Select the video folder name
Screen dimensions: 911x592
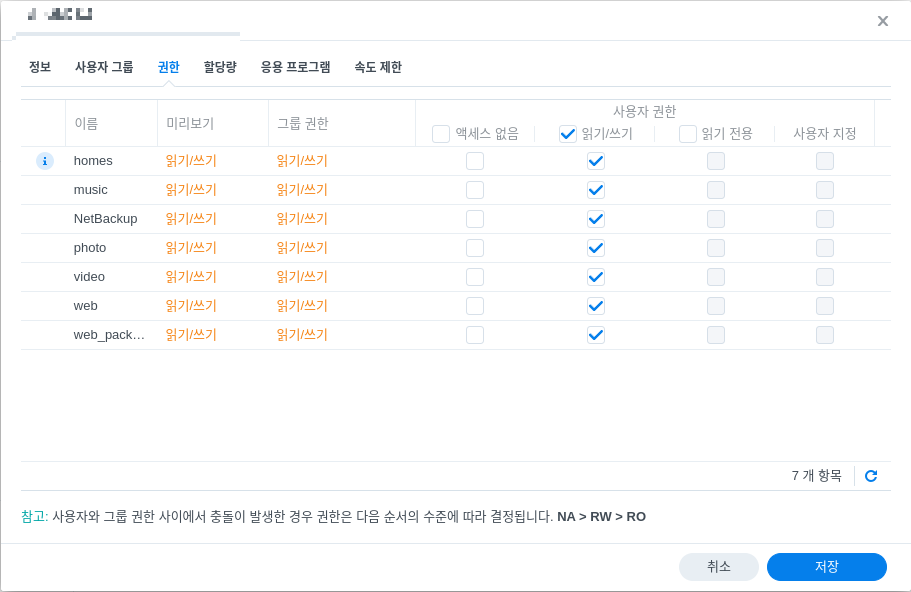[x=89, y=277]
